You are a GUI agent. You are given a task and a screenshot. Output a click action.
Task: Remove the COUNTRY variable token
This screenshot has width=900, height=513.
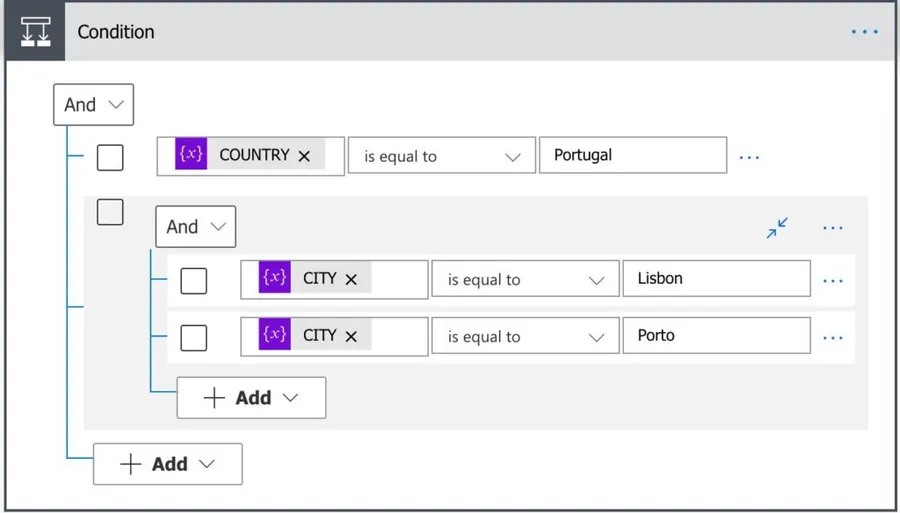[304, 156]
